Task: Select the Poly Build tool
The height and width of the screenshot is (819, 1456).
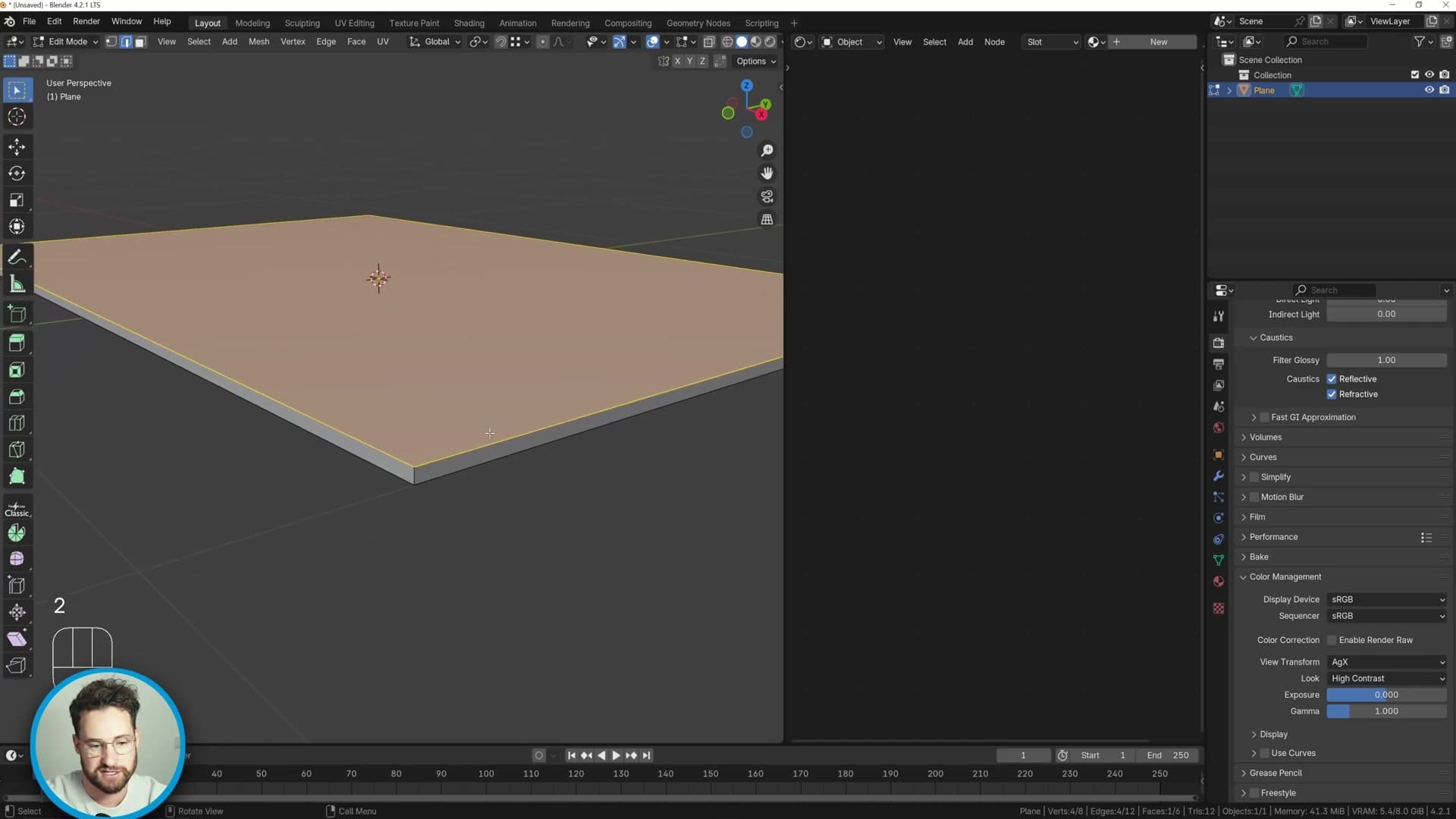Action: click(17, 476)
